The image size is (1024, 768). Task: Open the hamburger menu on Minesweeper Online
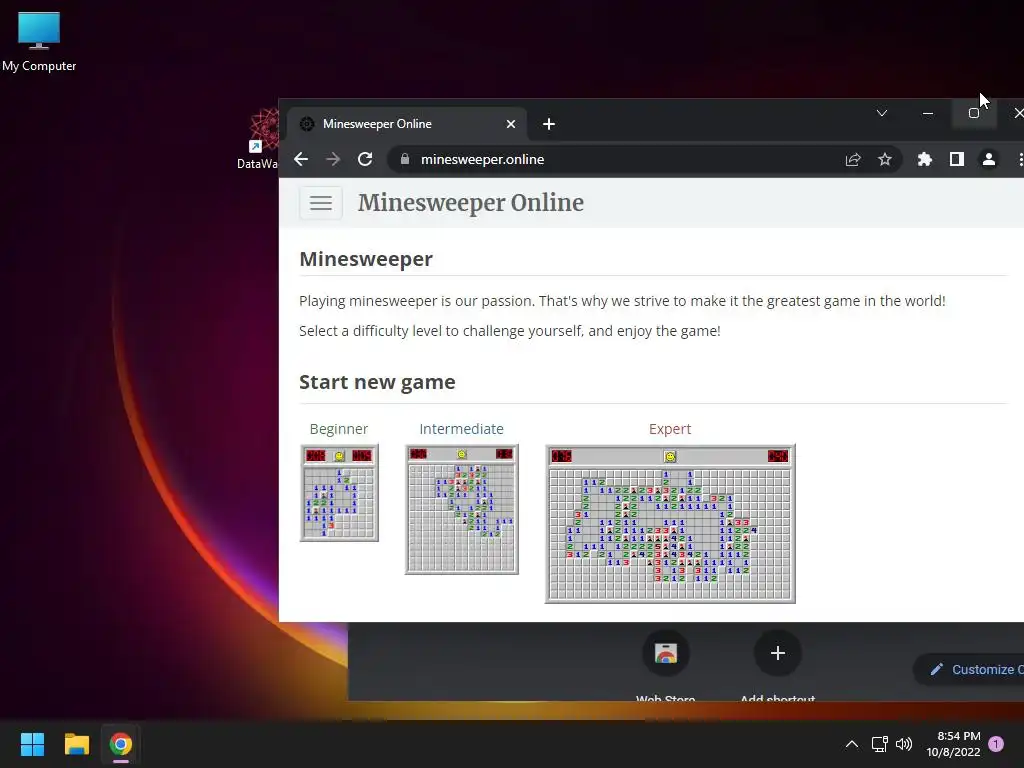tap(321, 203)
